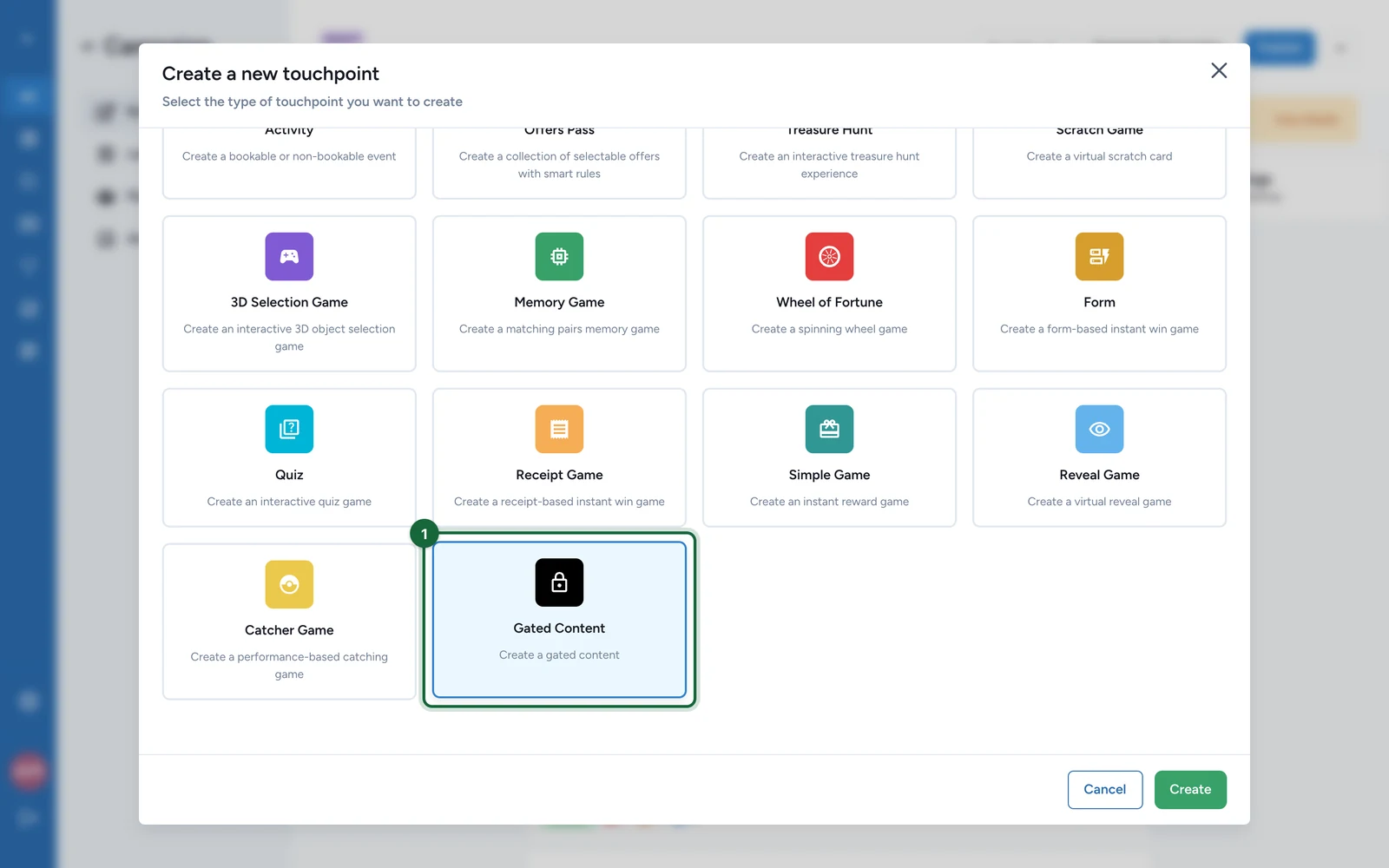Click the Gated Content lock icon

coord(559,582)
